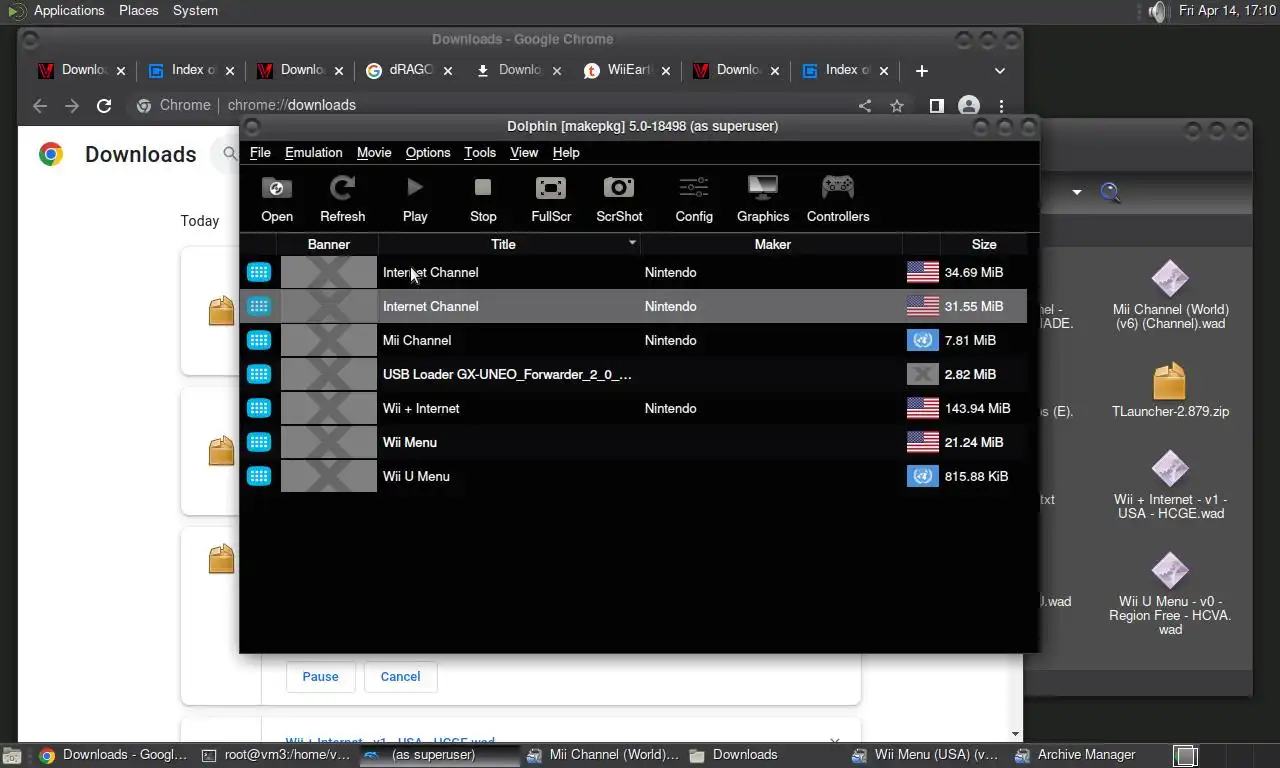Expand Chrome's tab search dropdown
1280x768 pixels.
(999, 71)
